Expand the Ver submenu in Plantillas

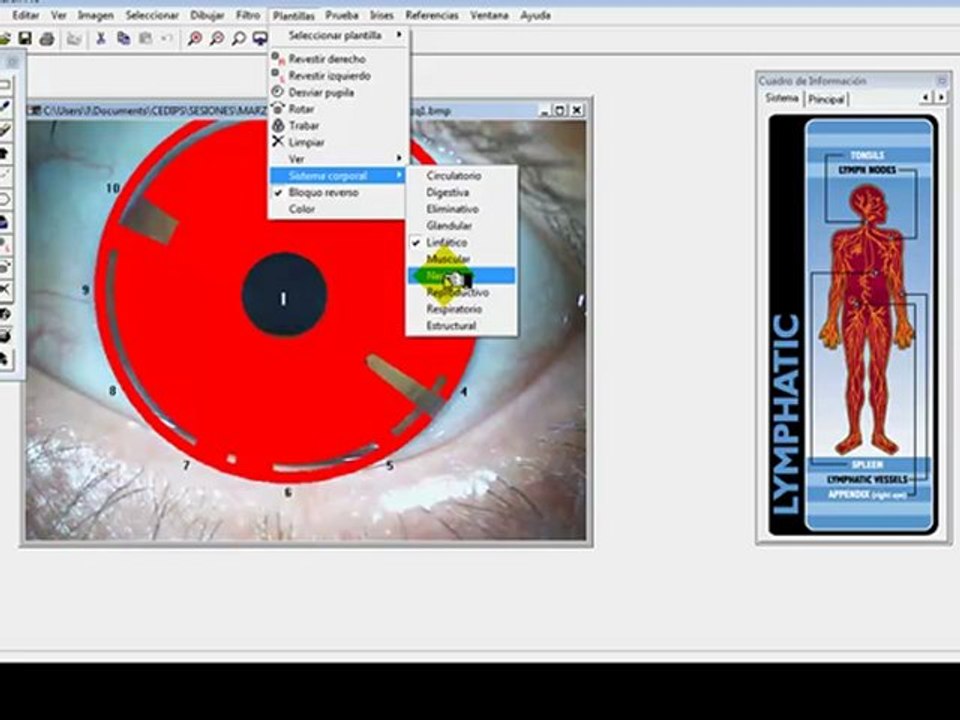click(337, 159)
